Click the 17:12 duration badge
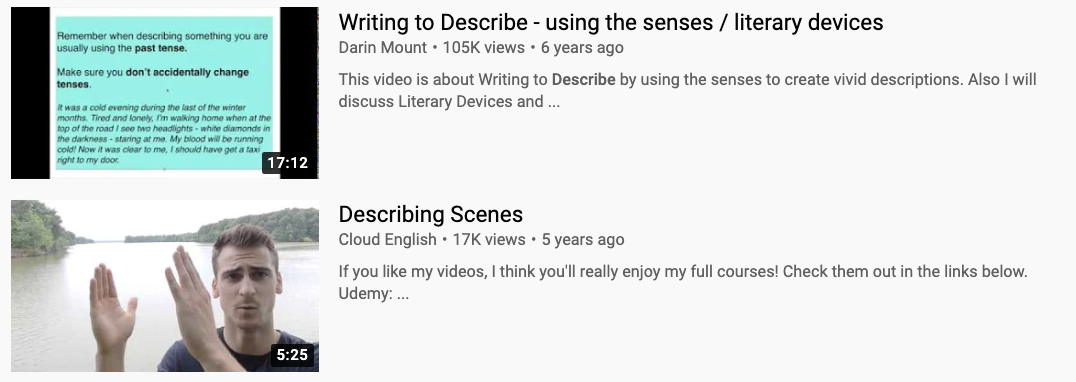Viewport: 1076px width, 382px height. tap(288, 163)
